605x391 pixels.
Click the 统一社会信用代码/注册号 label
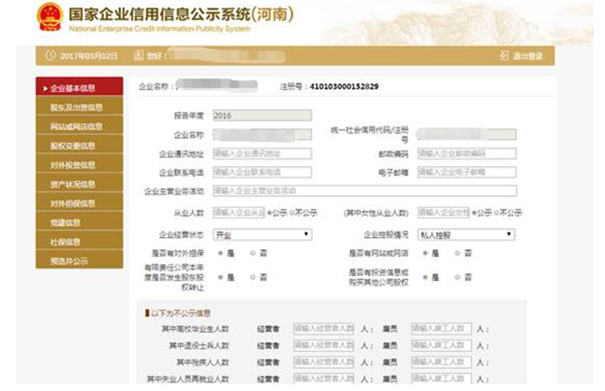click(x=369, y=134)
